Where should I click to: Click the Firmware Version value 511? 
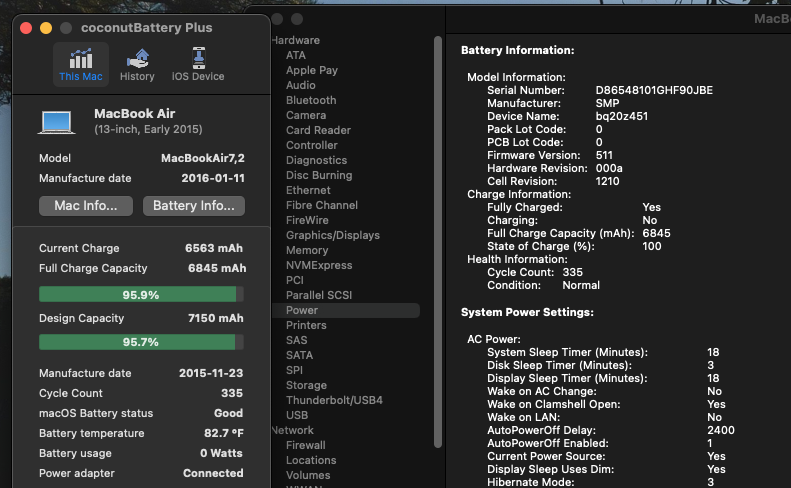(604, 155)
